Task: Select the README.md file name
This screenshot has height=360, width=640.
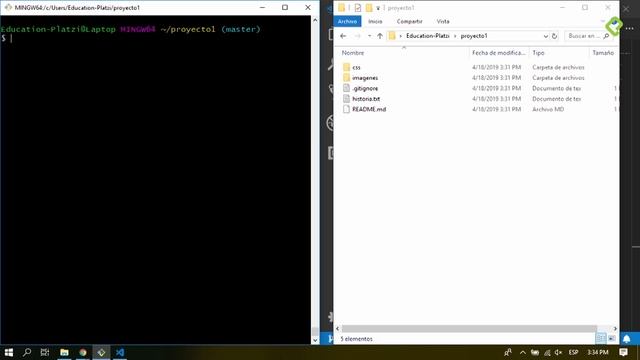Action: pyautogui.click(x=369, y=109)
